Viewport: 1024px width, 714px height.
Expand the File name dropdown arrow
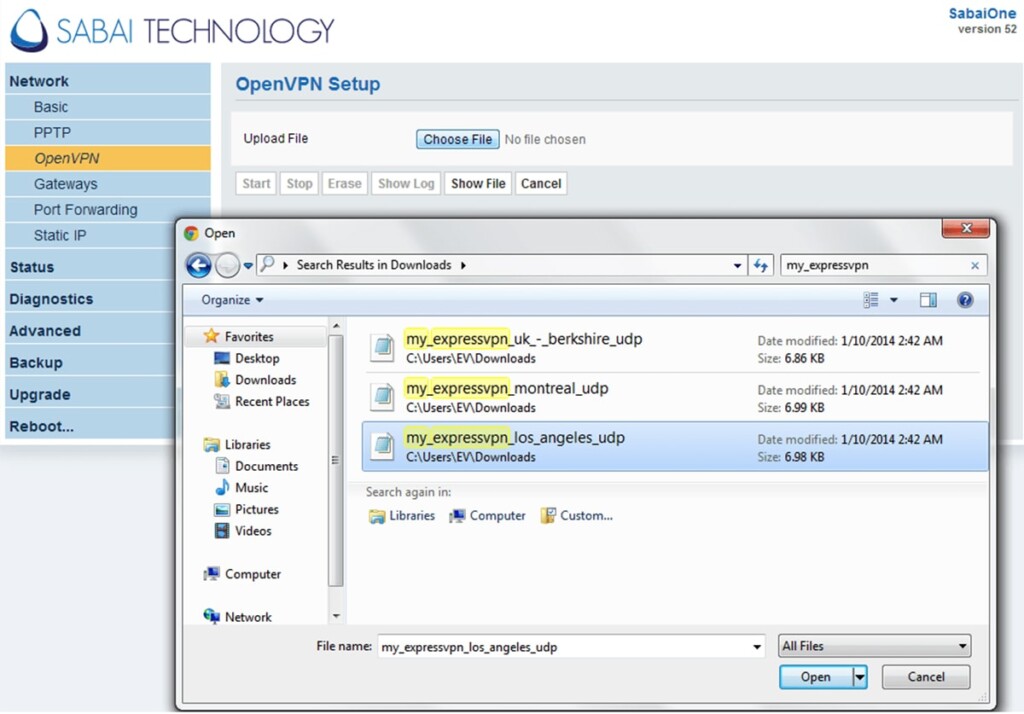757,647
